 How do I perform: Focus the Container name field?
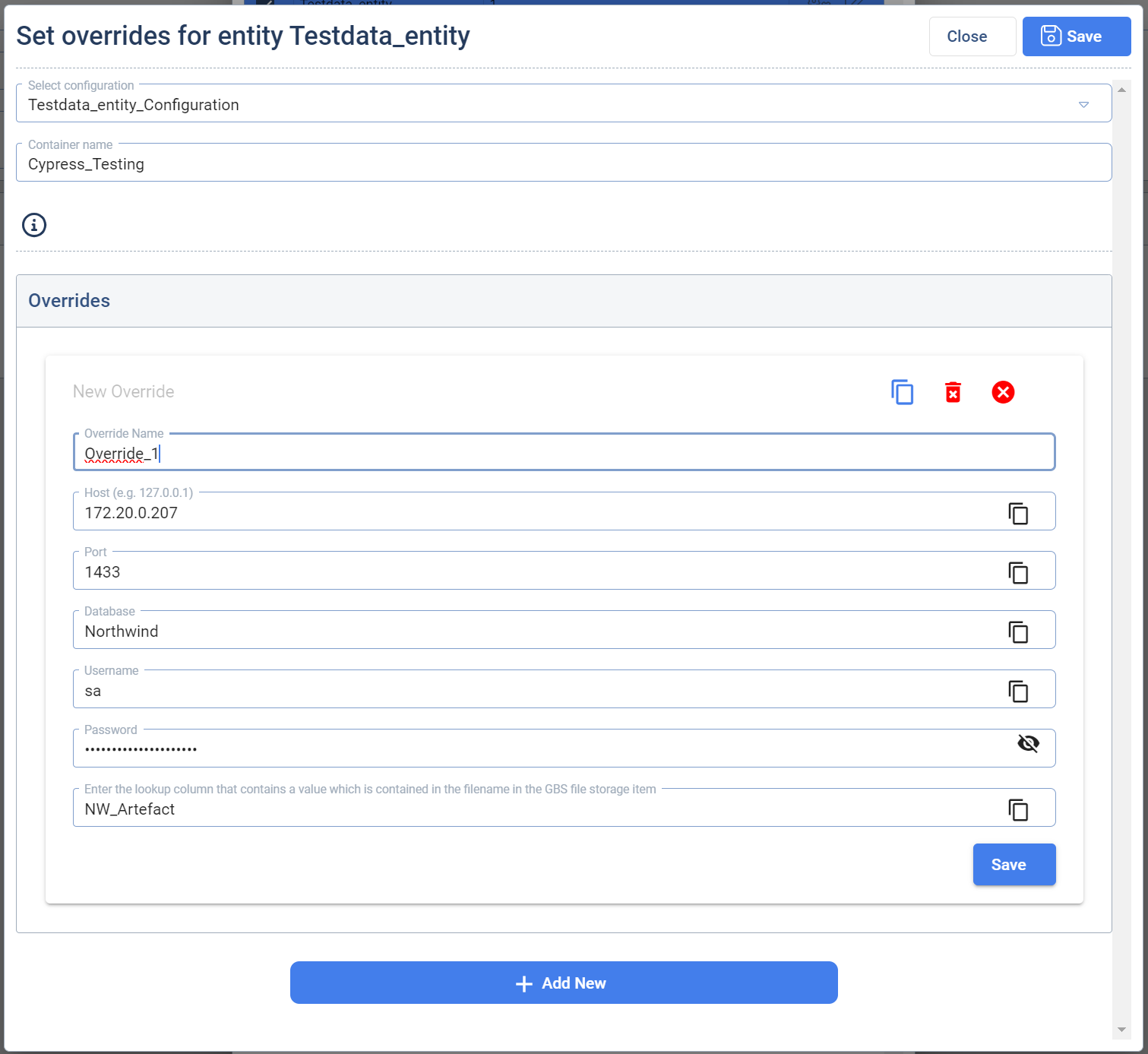pos(564,163)
